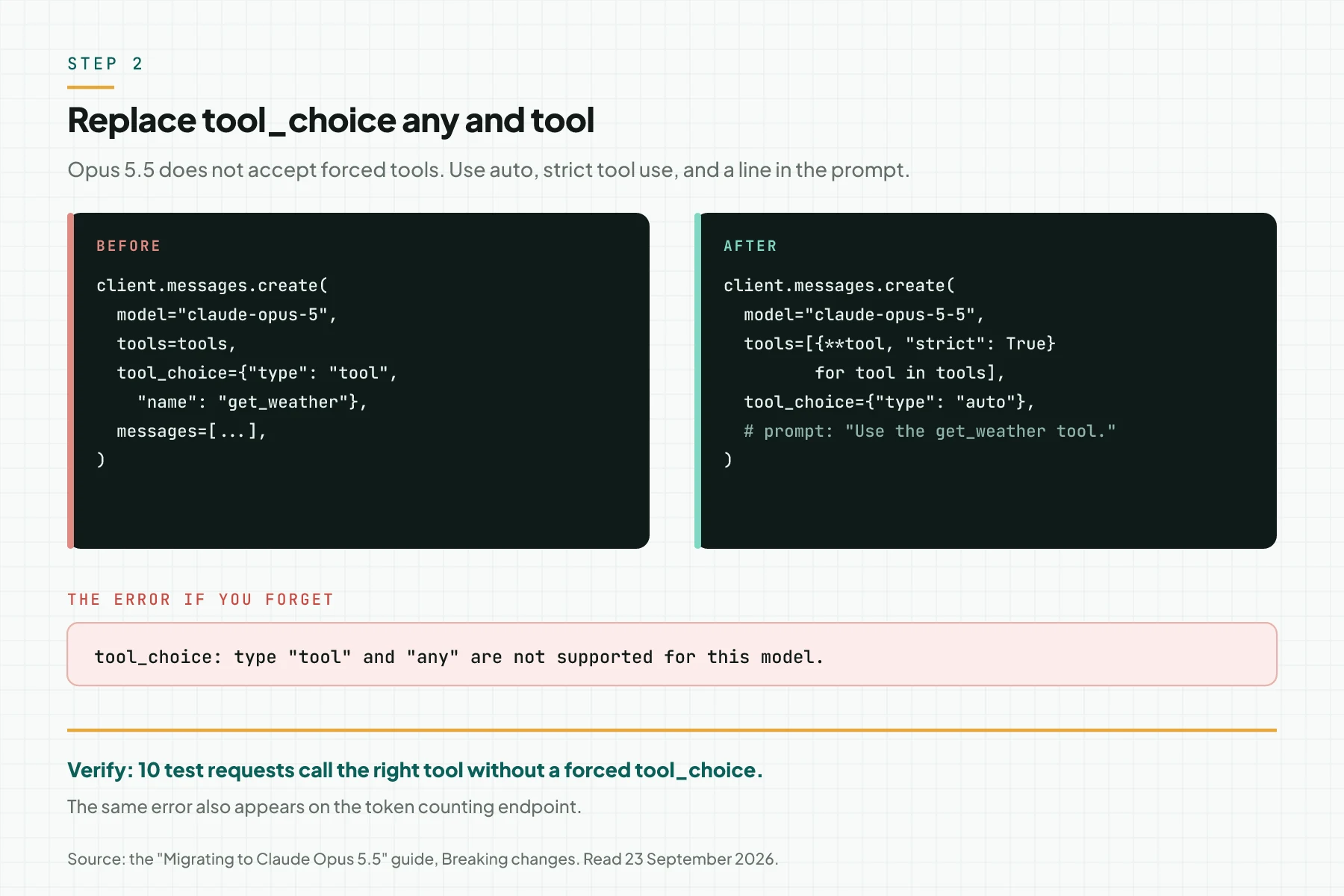Click 'THE ERROR IF YOU FORGET' label
Viewport: 1344px width, 896px height.
(x=200, y=600)
